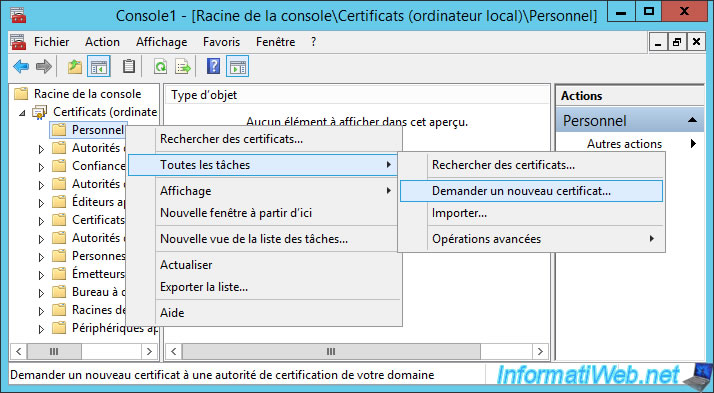
Task: Click the MMC console icon in menu bar
Action: pos(18,42)
